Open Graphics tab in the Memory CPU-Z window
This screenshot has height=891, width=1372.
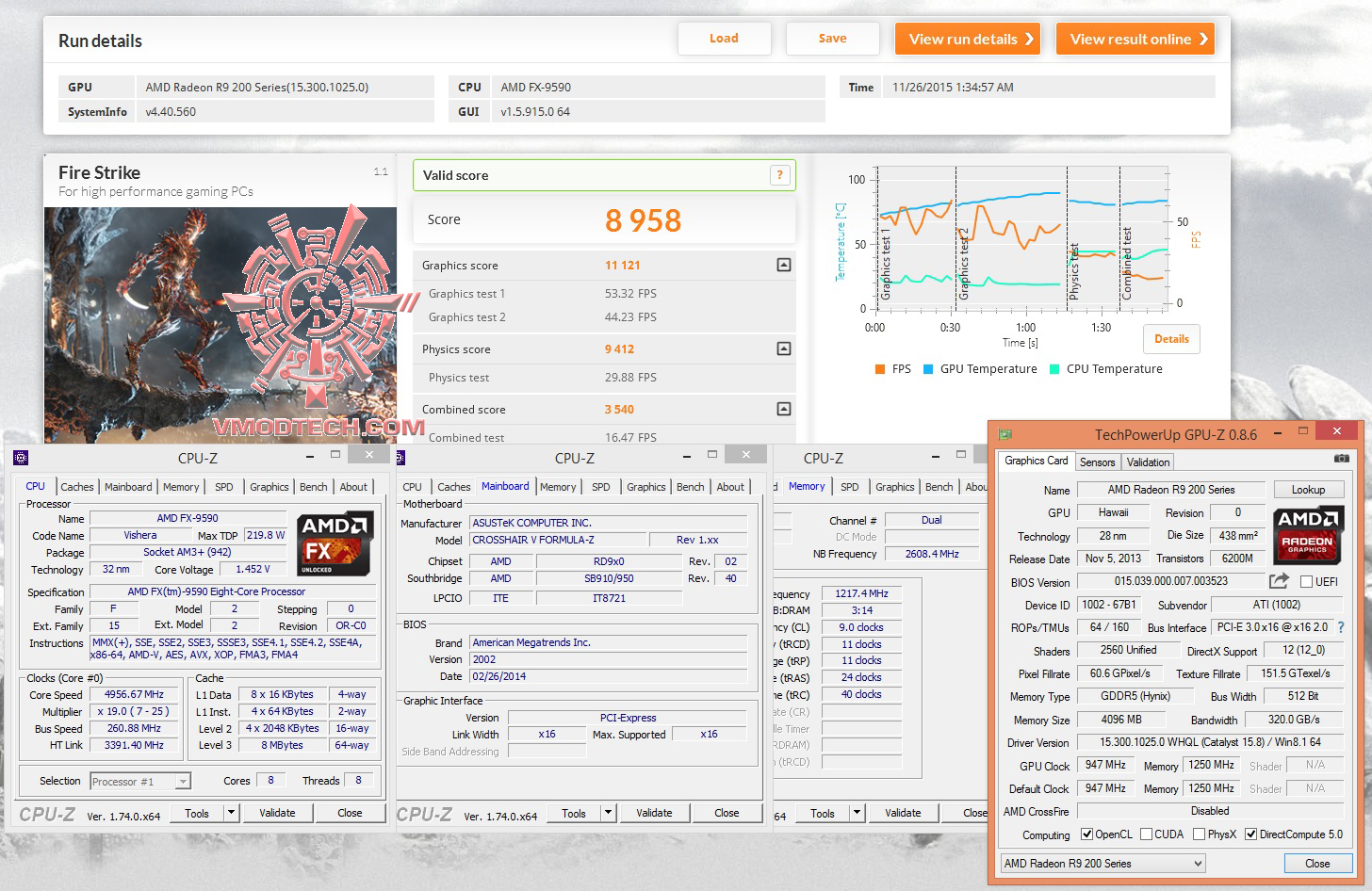tap(894, 487)
